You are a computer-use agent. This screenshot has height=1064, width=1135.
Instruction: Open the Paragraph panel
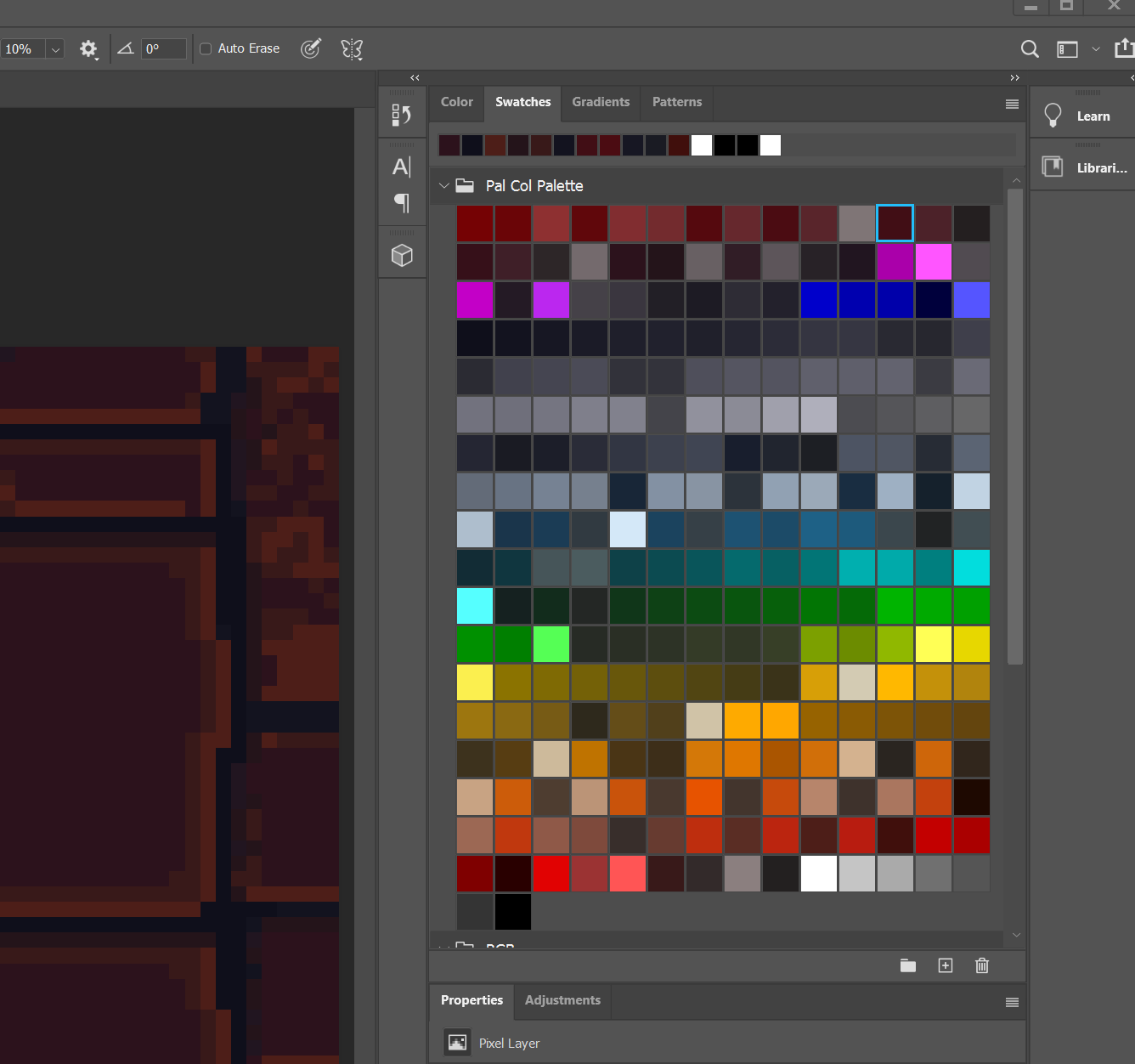click(x=401, y=203)
